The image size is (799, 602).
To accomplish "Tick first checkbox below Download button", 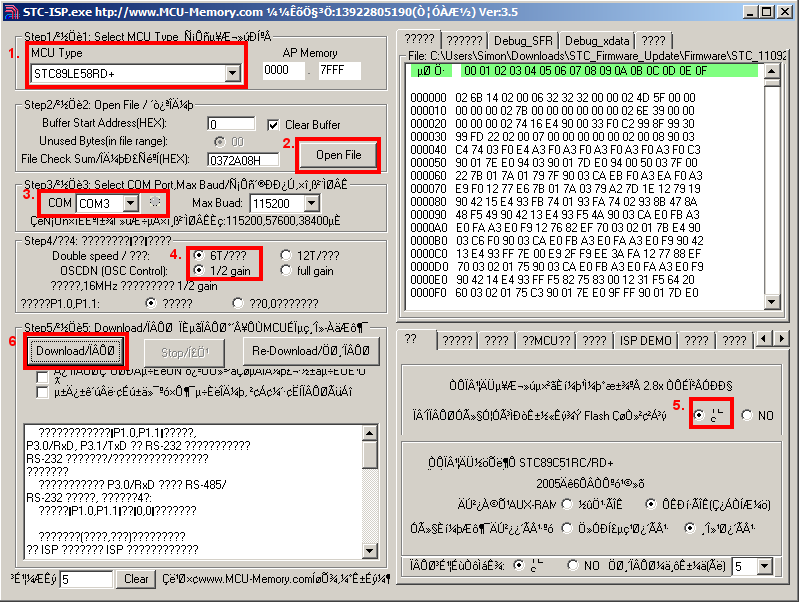I will click(43, 377).
